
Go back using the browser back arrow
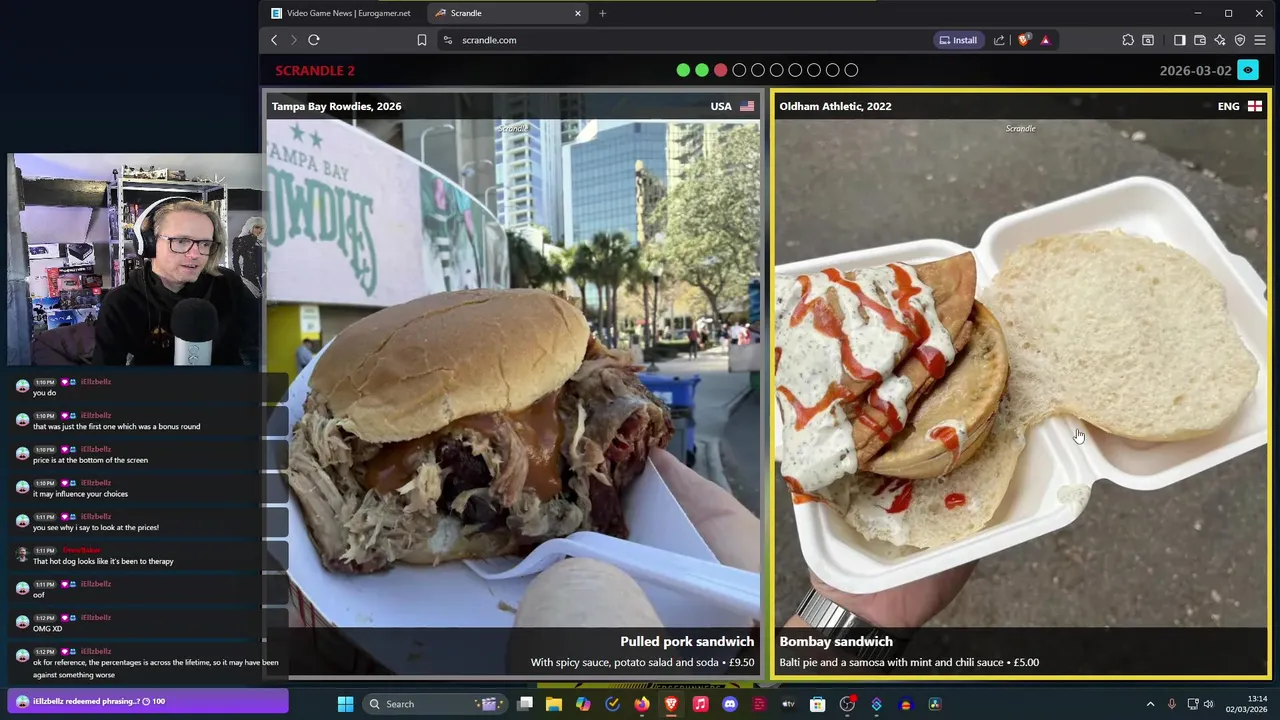(x=274, y=40)
